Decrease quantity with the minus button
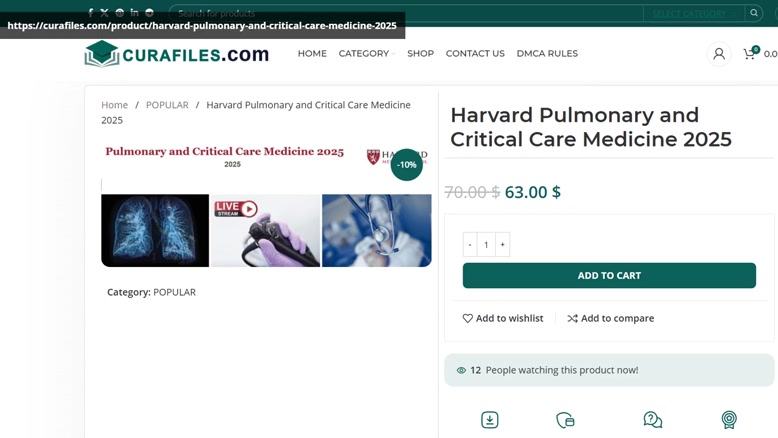Viewport: 778px width, 438px height. [x=470, y=245]
